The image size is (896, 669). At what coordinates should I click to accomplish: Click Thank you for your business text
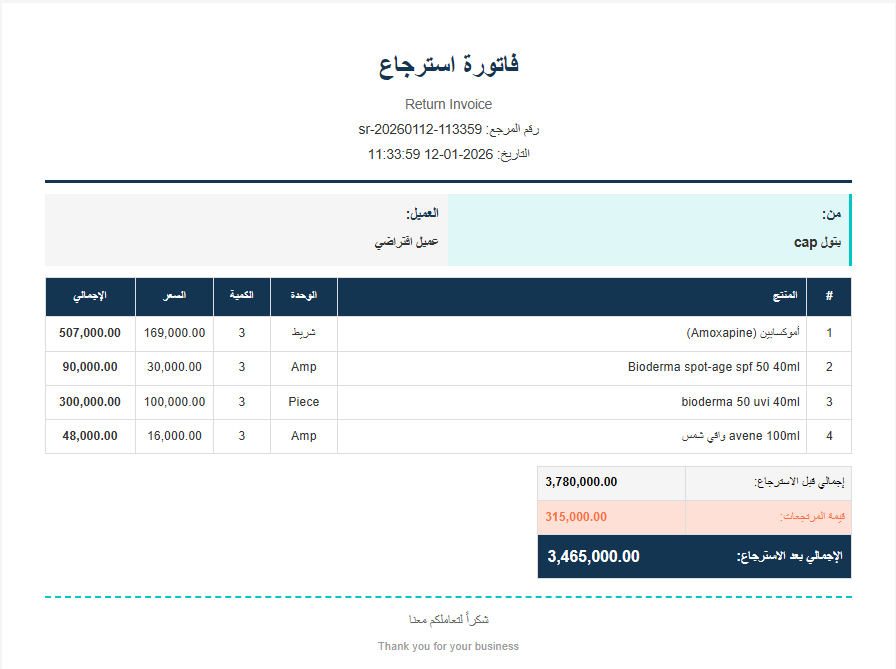click(x=449, y=646)
